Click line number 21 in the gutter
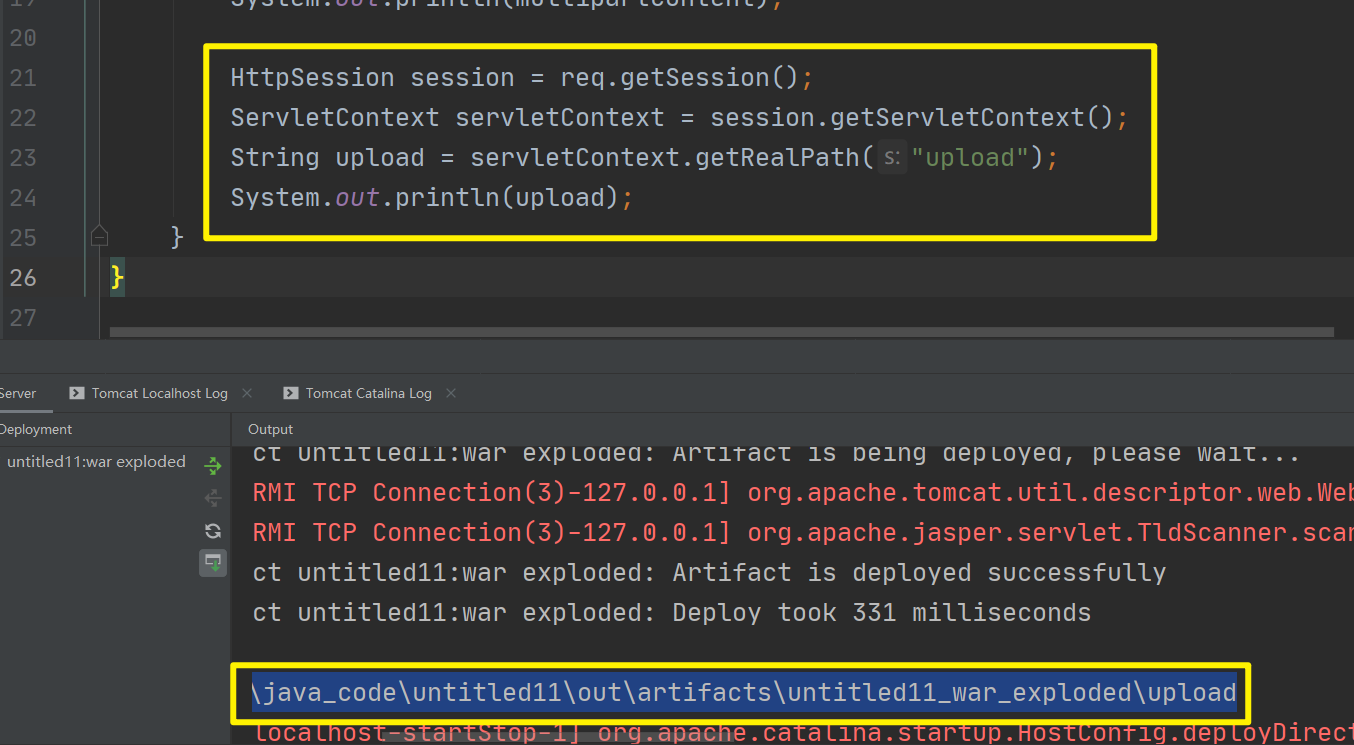This screenshot has height=745, width=1354. coord(23,78)
